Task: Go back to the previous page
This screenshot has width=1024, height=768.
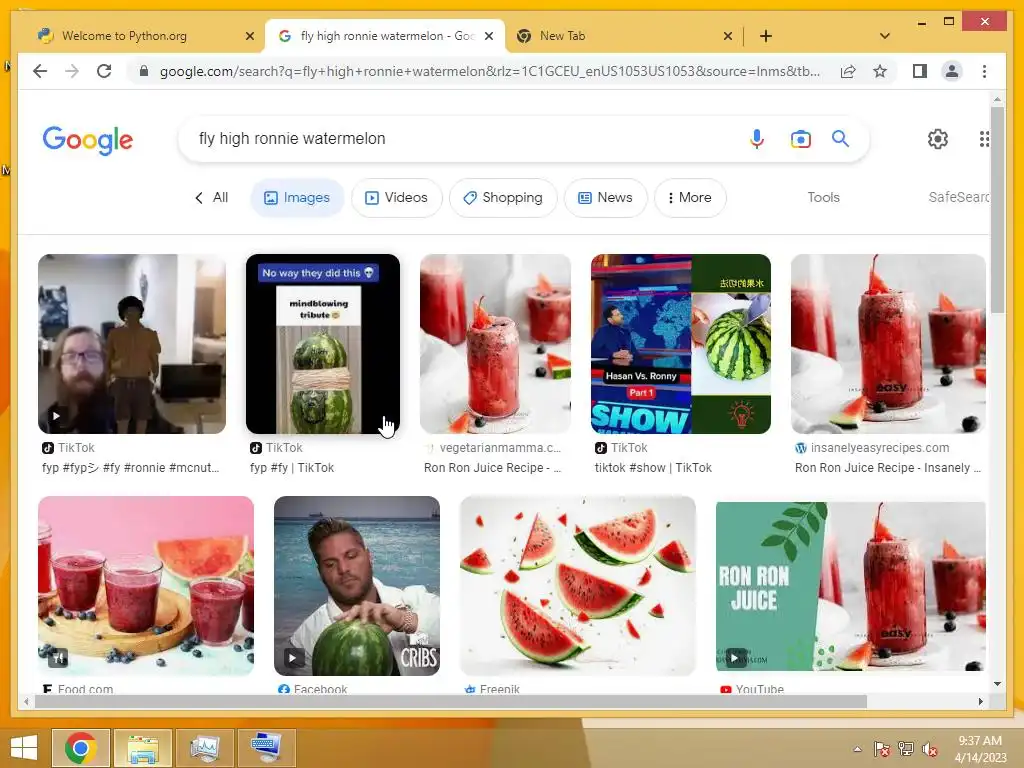Action: tap(40, 71)
